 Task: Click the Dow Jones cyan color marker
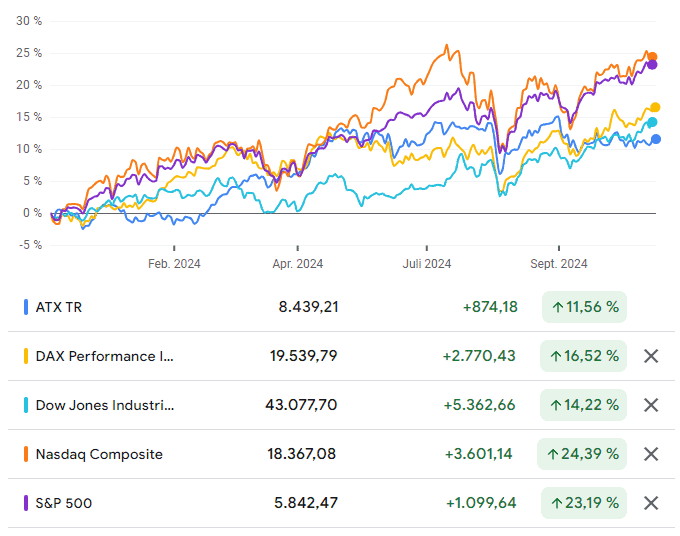(x=26, y=405)
